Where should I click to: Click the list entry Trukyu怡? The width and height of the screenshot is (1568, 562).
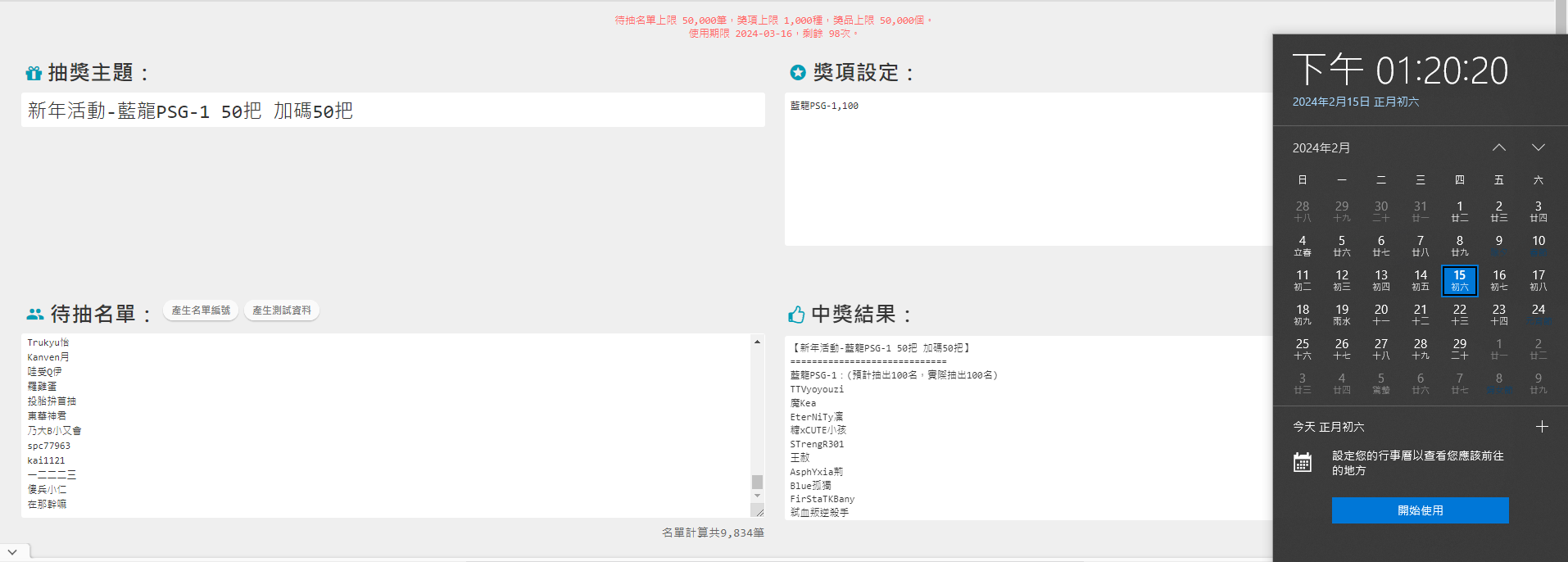[x=48, y=342]
